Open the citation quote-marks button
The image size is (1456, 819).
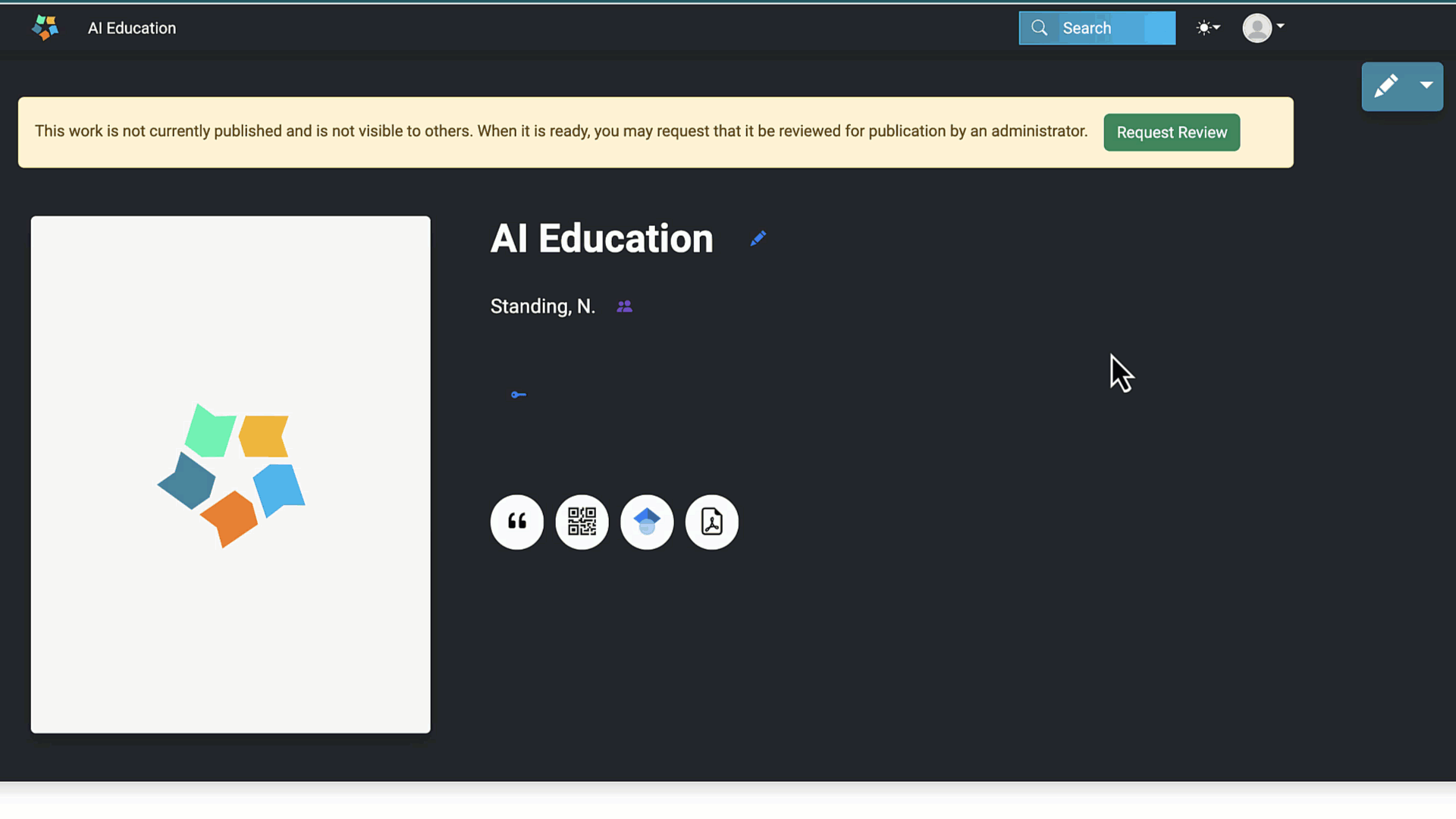(516, 522)
